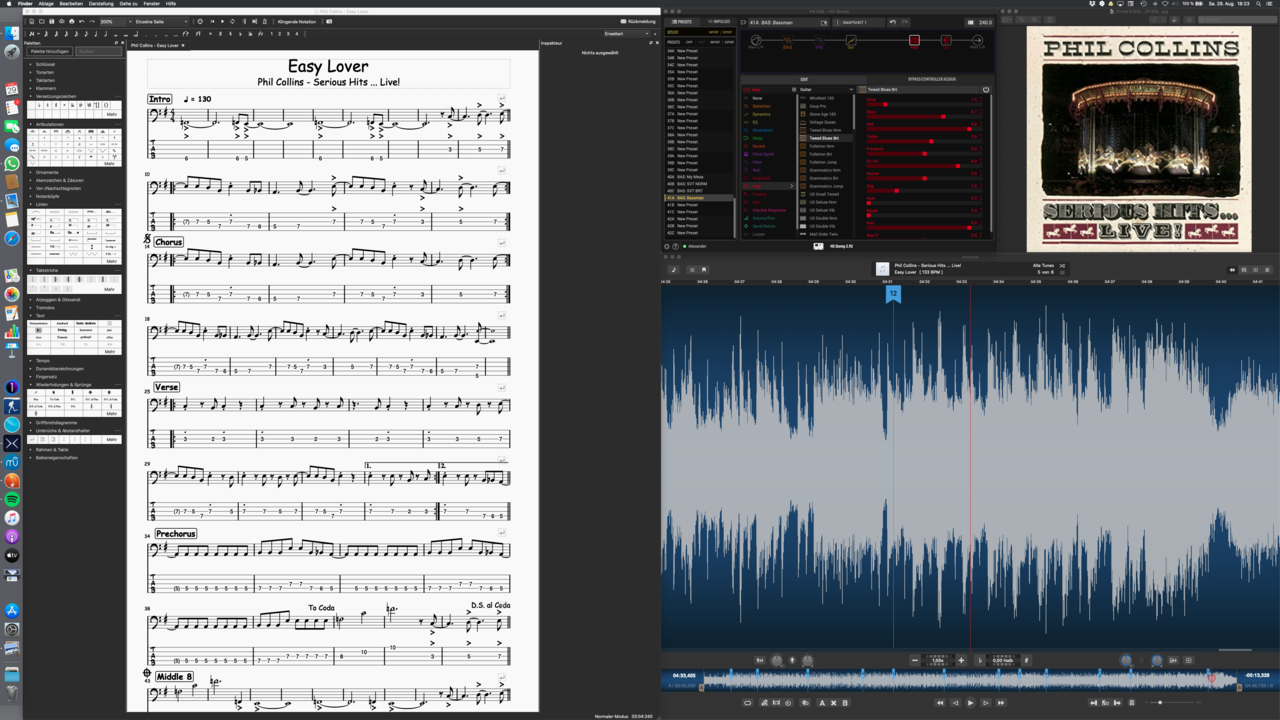The width and height of the screenshot is (1280, 720).
Task: Switch to BYPASS/CONTROLLER ASSIGN tab
Action: pyautogui.click(x=932, y=79)
